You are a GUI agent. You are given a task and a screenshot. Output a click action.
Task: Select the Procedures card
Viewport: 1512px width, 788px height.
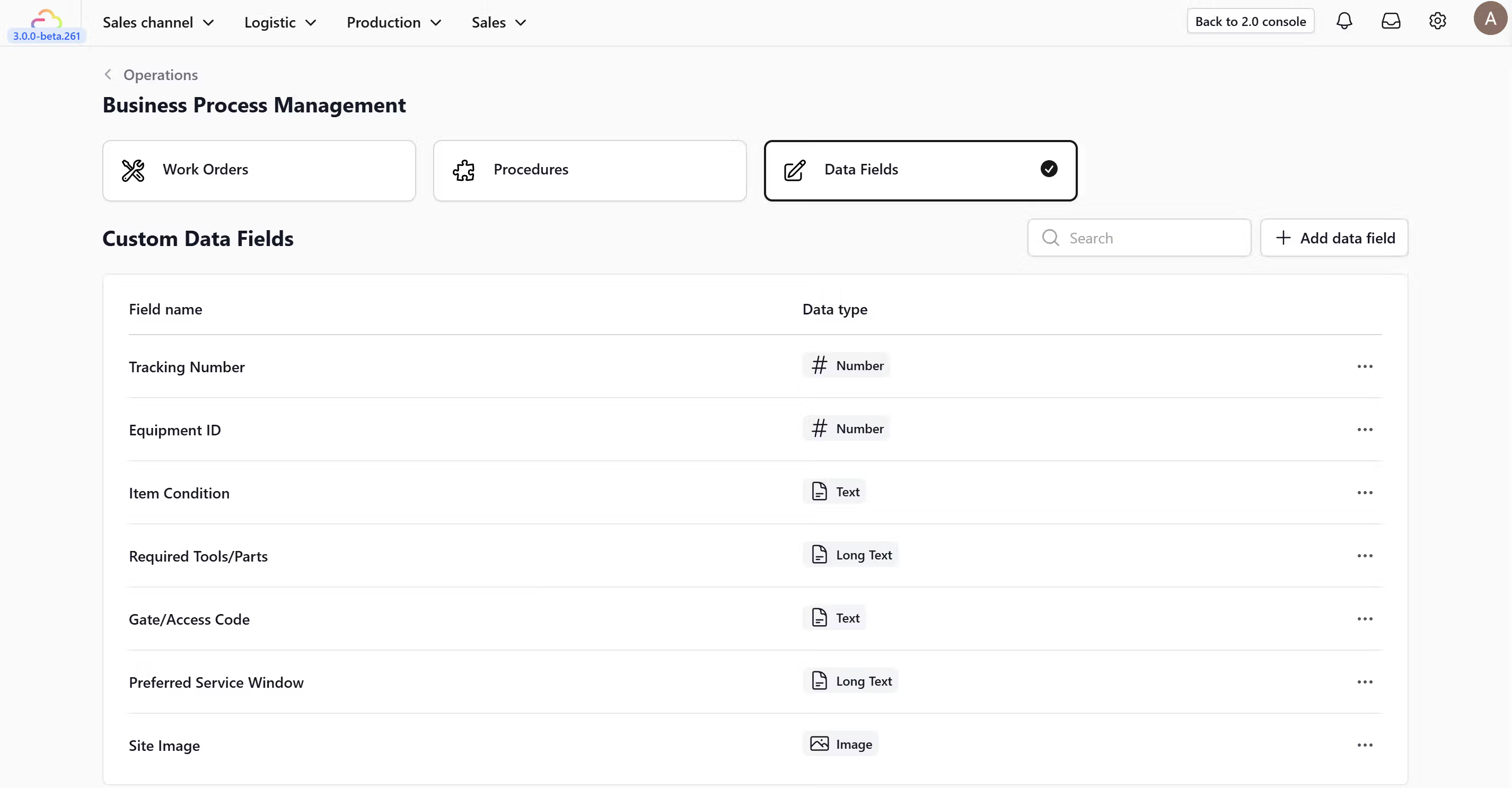(590, 170)
